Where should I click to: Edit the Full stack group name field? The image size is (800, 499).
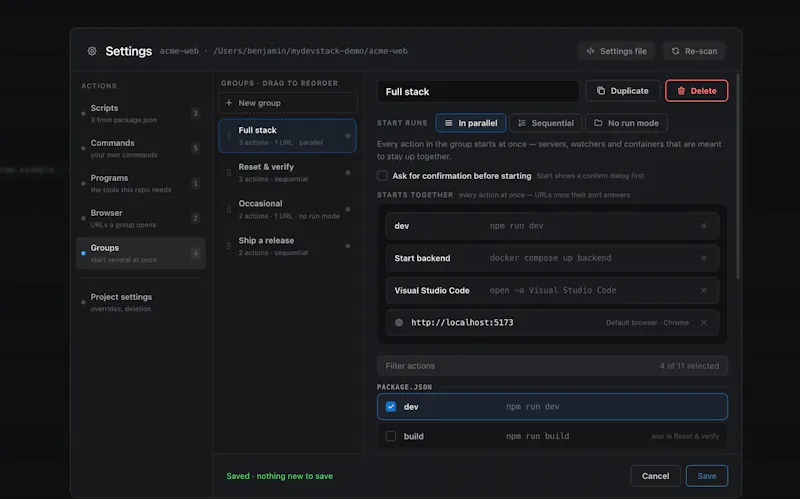click(478, 91)
